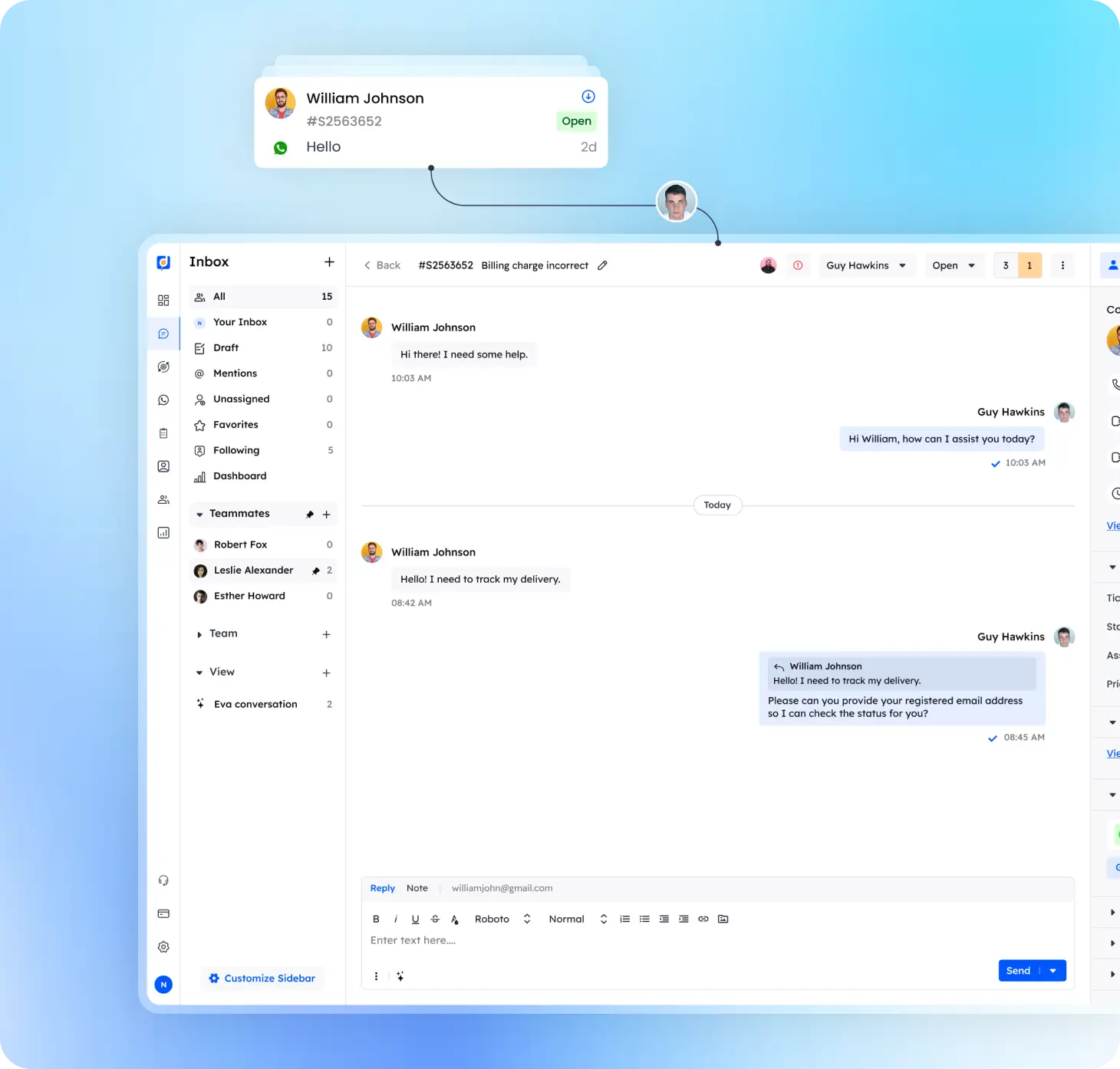Apply underline formatting in reply editor
This screenshot has width=1120, height=1069.
click(415, 919)
